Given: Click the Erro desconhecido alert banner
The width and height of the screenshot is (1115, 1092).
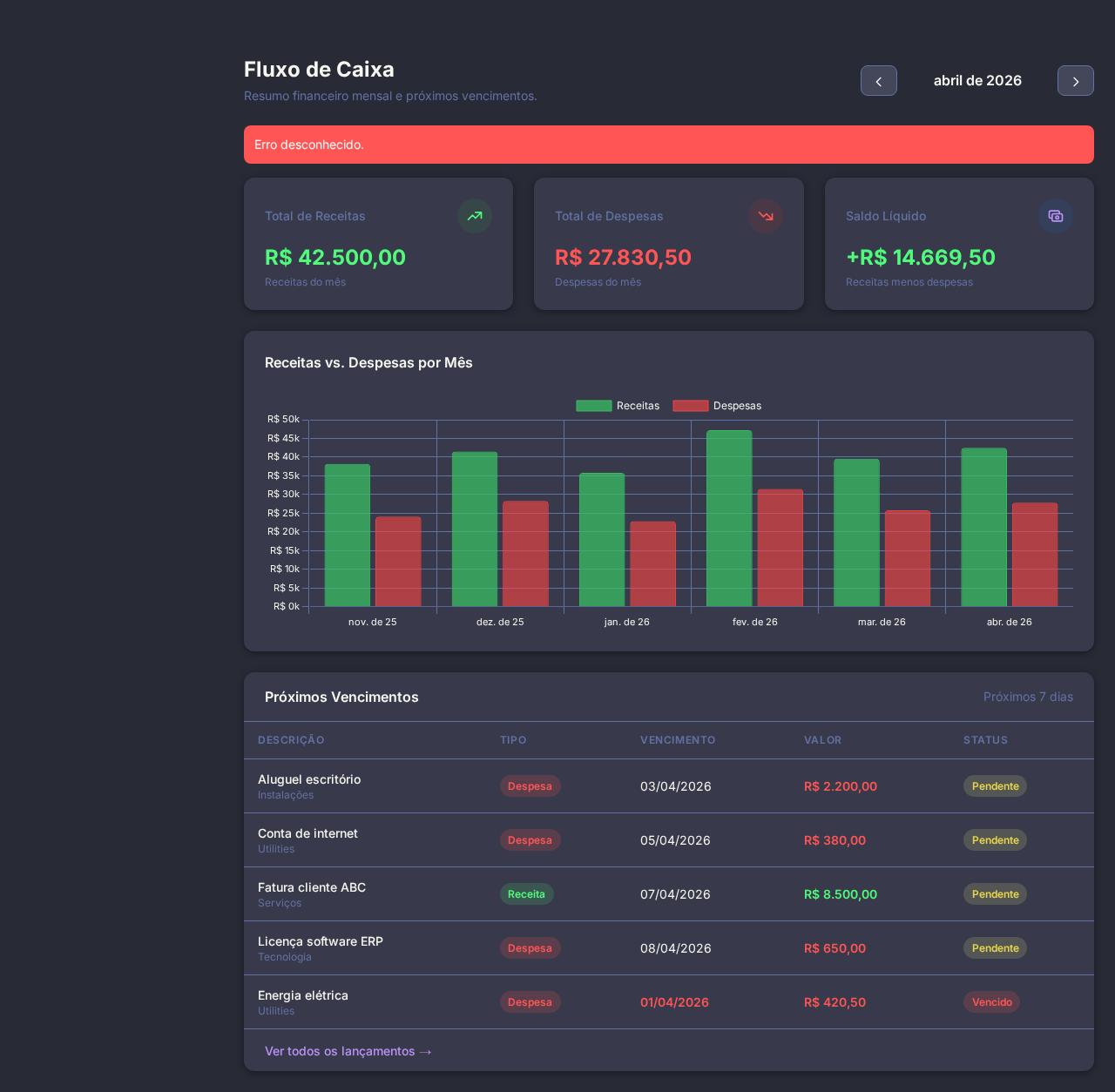Looking at the screenshot, I should pyautogui.click(x=668, y=145).
